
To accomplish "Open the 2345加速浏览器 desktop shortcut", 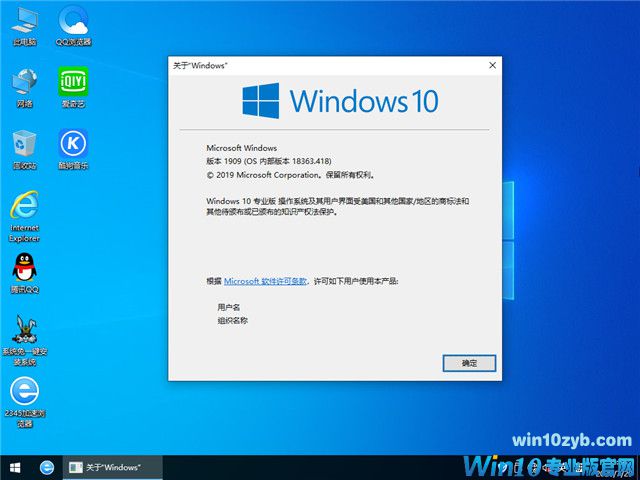I will pos(25,395).
